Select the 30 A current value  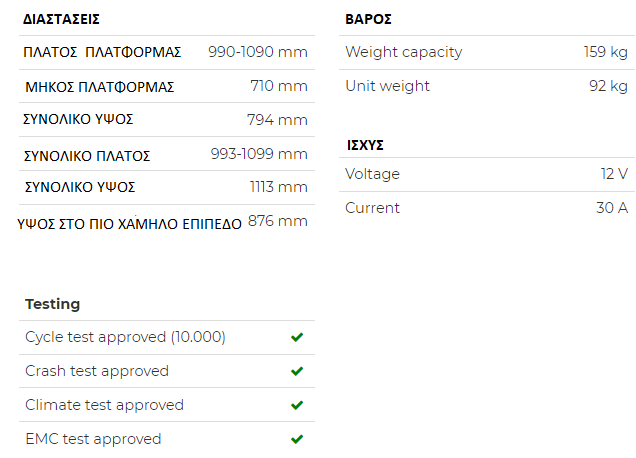point(611,208)
